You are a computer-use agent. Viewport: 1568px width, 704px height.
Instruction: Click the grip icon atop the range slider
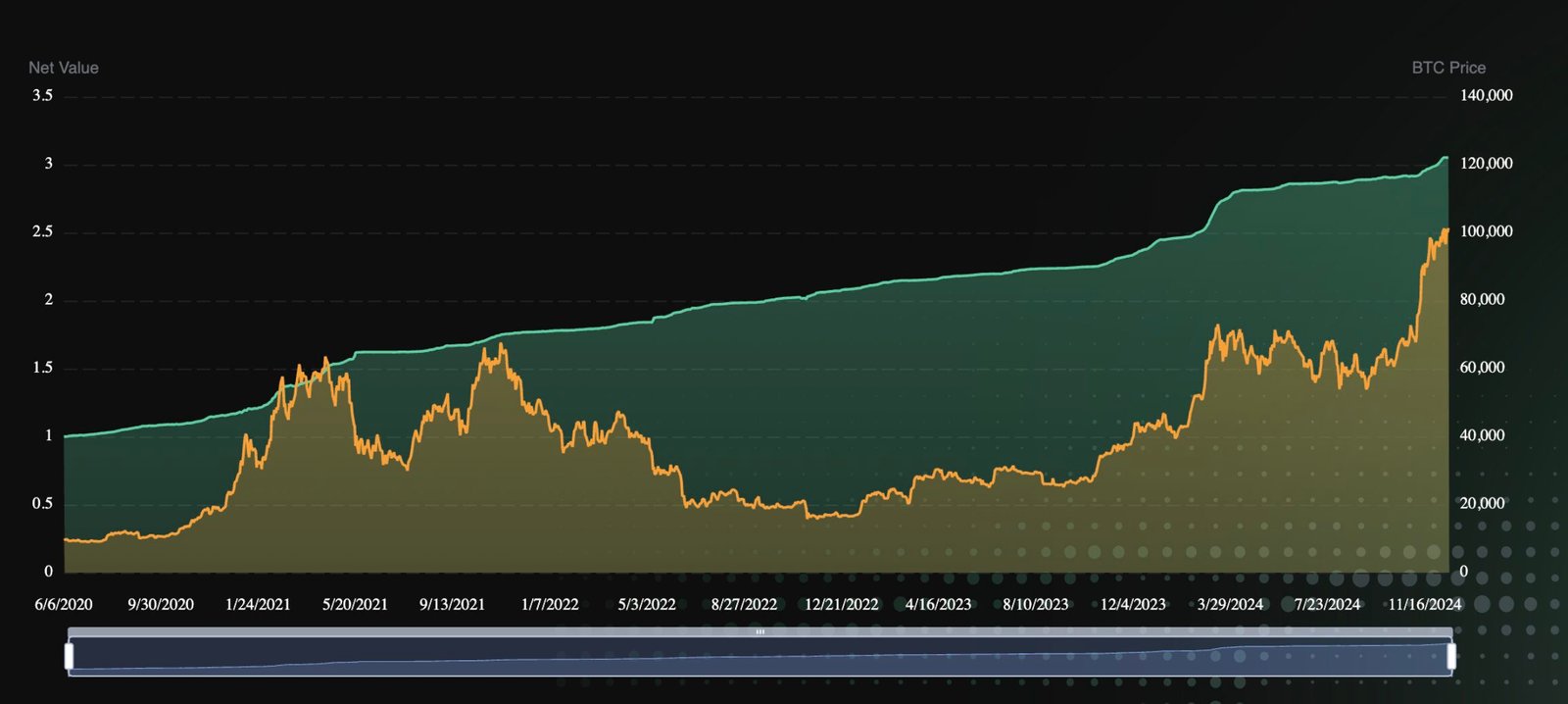coord(759,632)
